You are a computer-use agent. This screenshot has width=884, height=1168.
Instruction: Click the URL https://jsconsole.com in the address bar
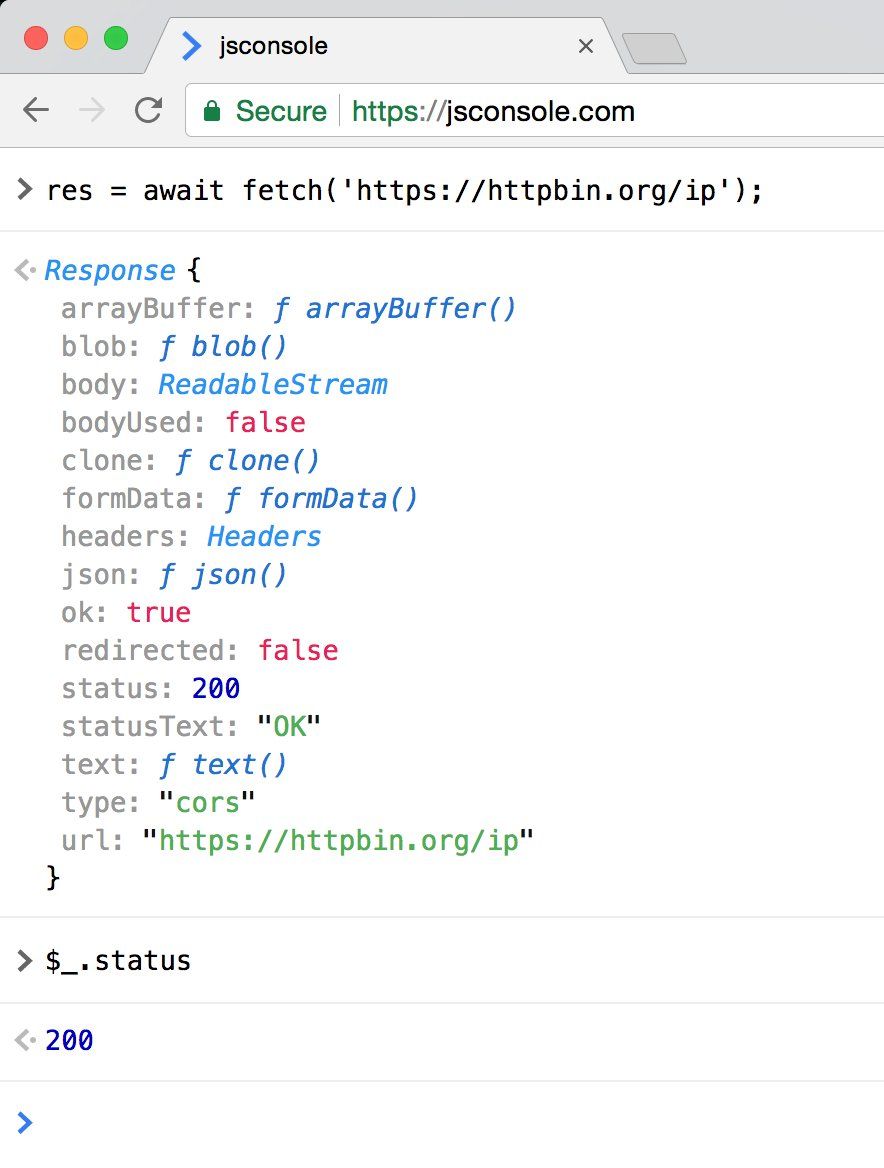click(x=493, y=111)
